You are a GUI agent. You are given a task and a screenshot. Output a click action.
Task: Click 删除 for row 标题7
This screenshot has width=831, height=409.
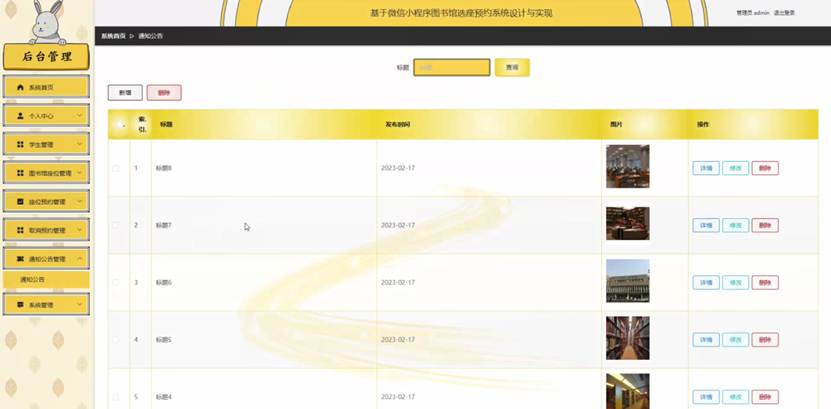tap(765, 225)
